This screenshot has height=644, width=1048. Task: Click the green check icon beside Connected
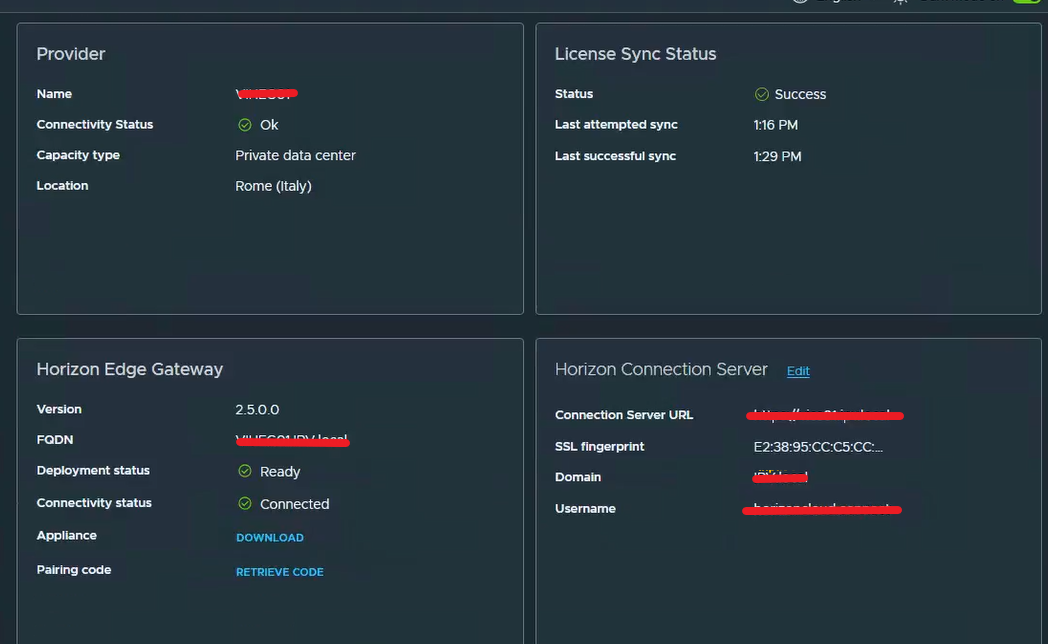[245, 504]
